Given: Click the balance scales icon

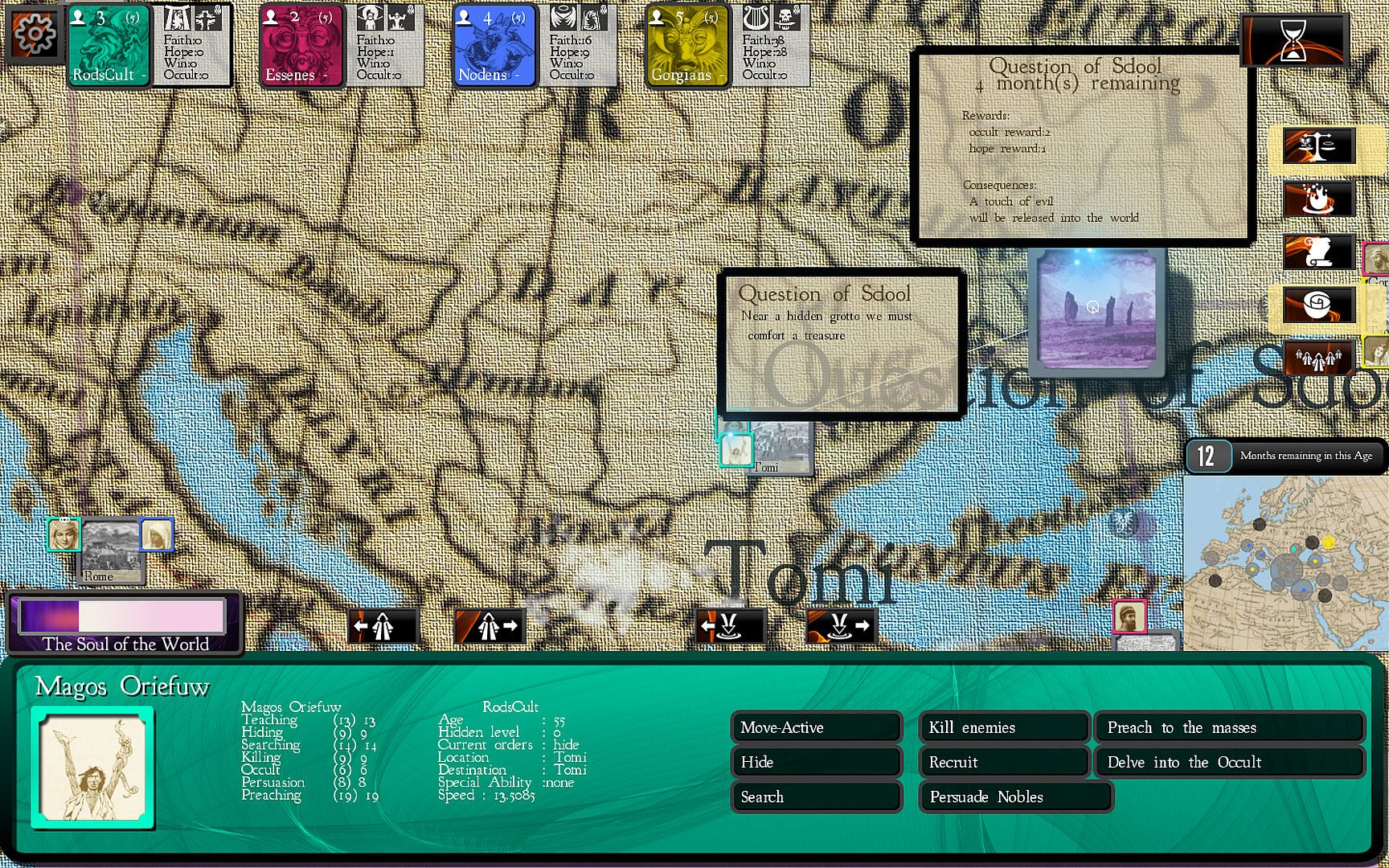Looking at the screenshot, I should pos(1318,146).
